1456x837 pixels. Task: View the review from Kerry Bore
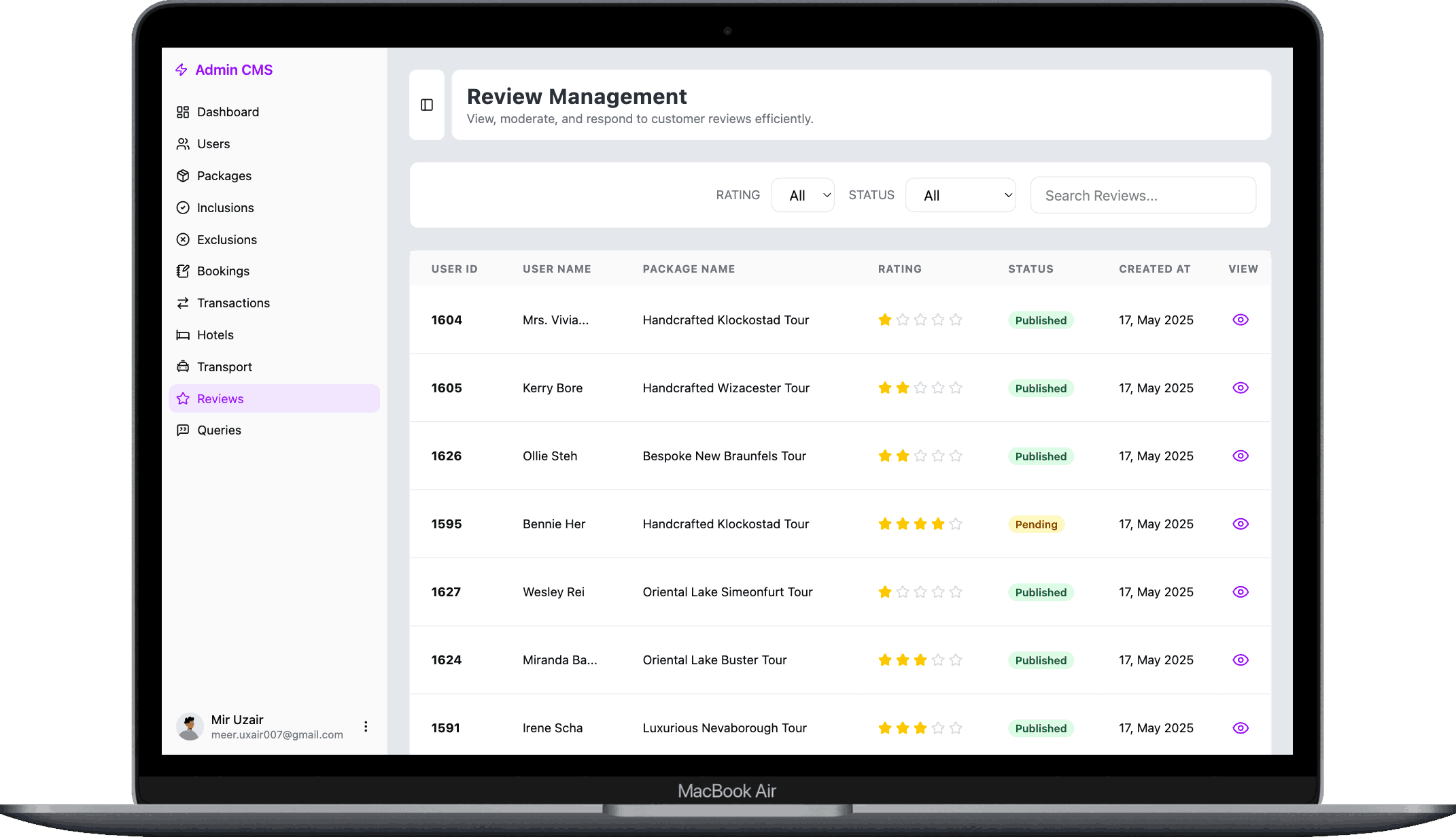(1240, 388)
